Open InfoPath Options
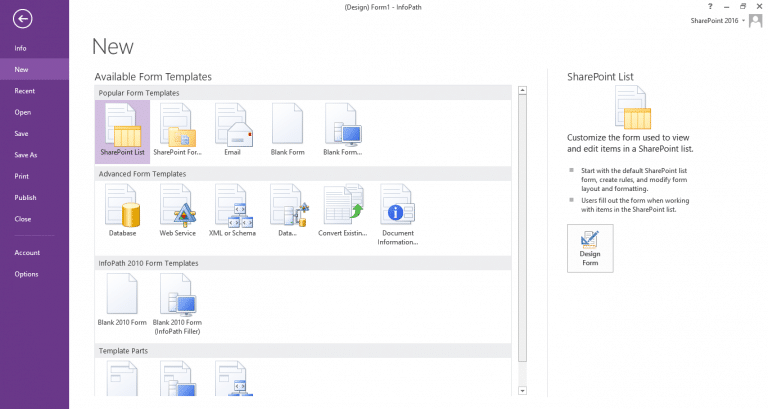 tap(34, 274)
